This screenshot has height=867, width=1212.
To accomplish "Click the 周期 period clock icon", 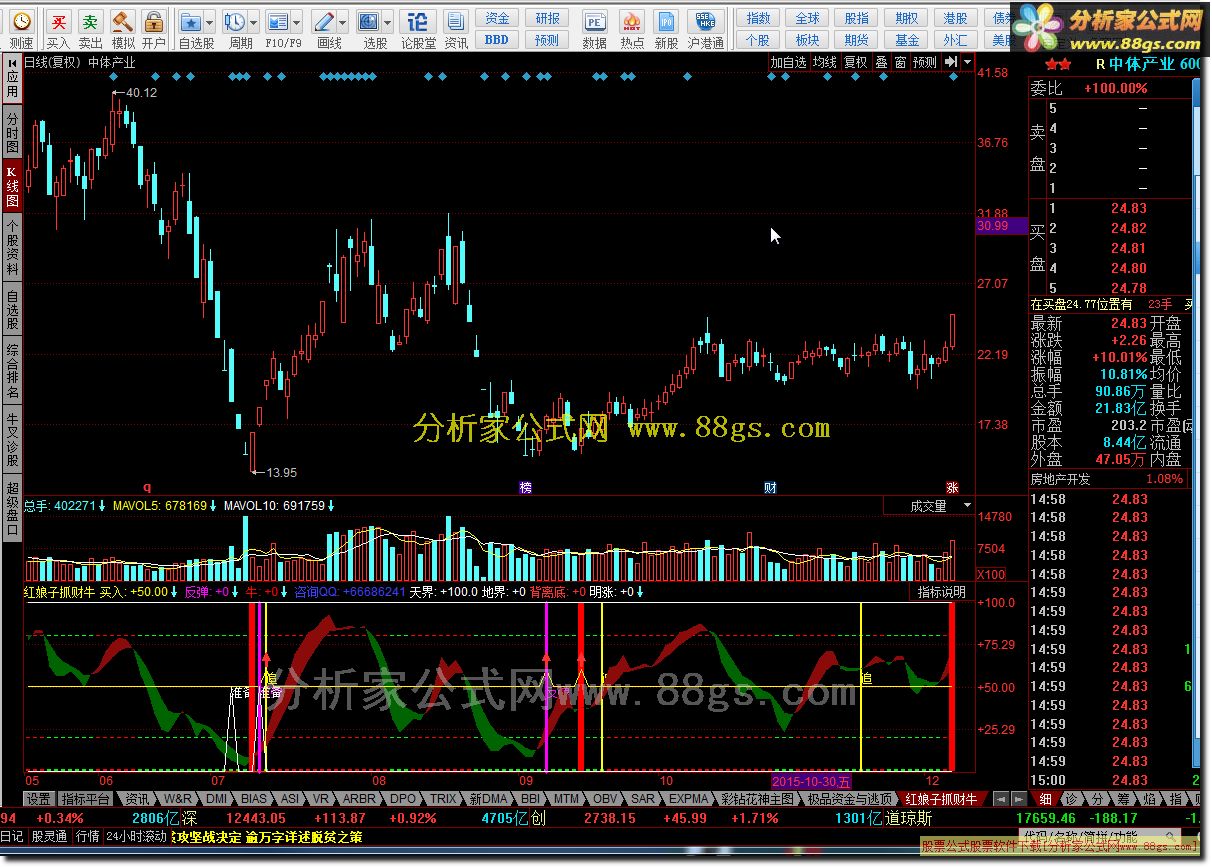I will pyautogui.click(x=235, y=20).
